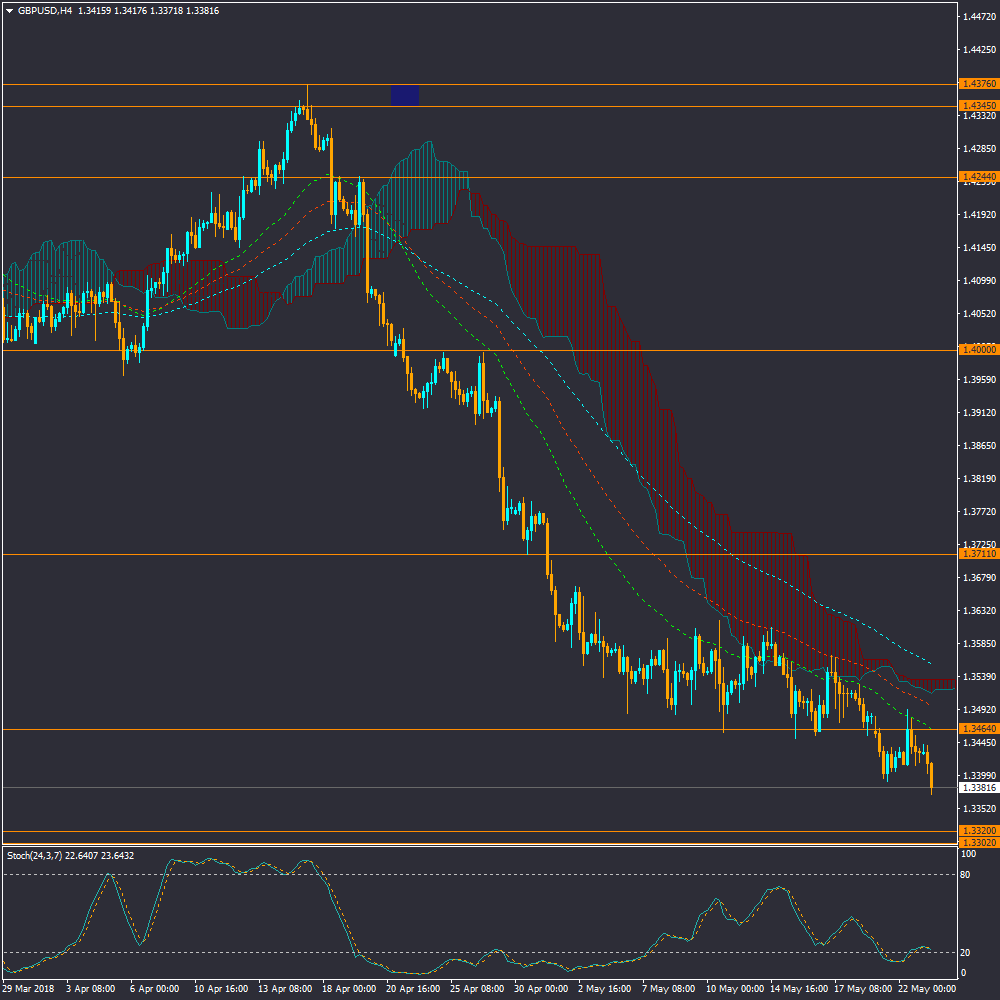Viewport: 1000px width, 1000px height.
Task: Click the 1.44720 value on price axis
Action: (977, 17)
